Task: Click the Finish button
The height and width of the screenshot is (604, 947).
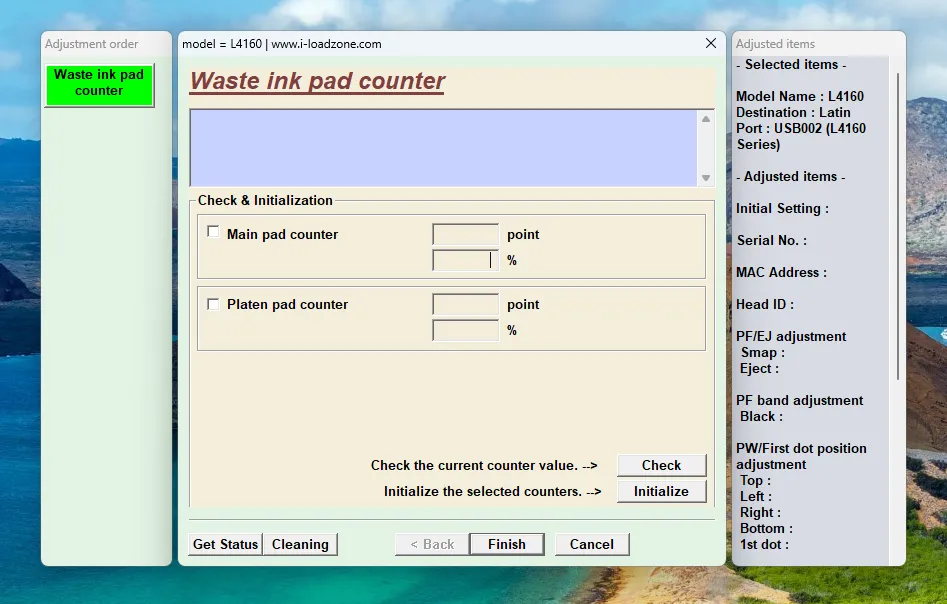Action: point(506,544)
